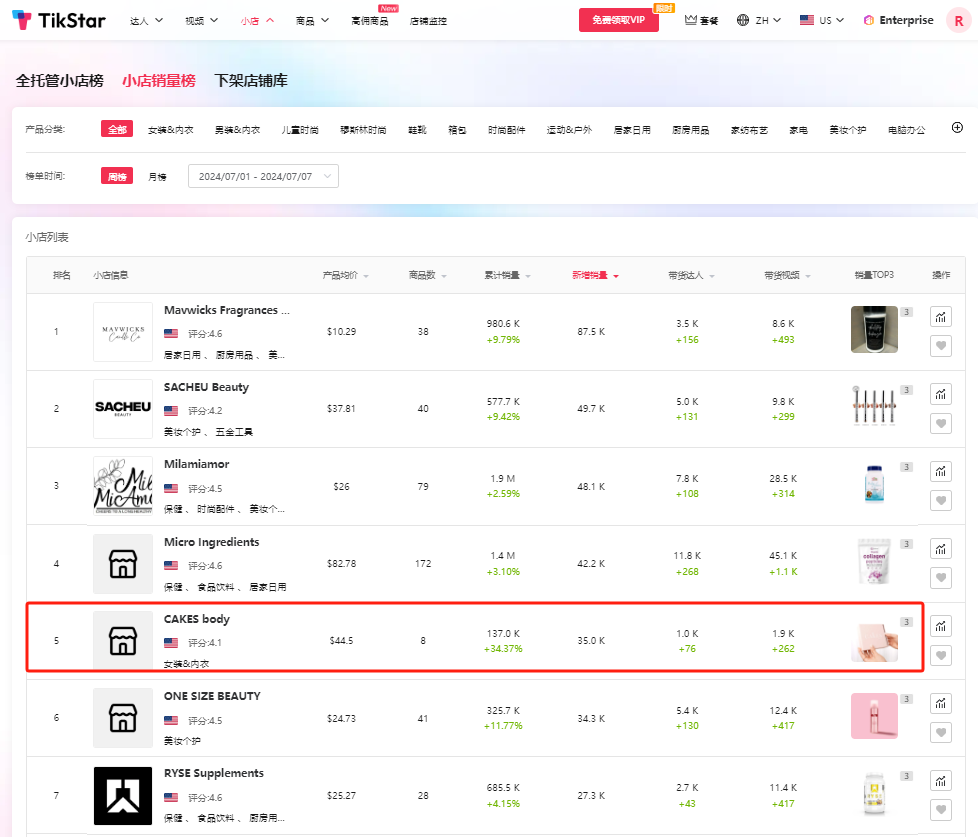Open the 小店 navigation menu
Image resolution: width=978 pixels, height=837 pixels.
[x=257, y=21]
